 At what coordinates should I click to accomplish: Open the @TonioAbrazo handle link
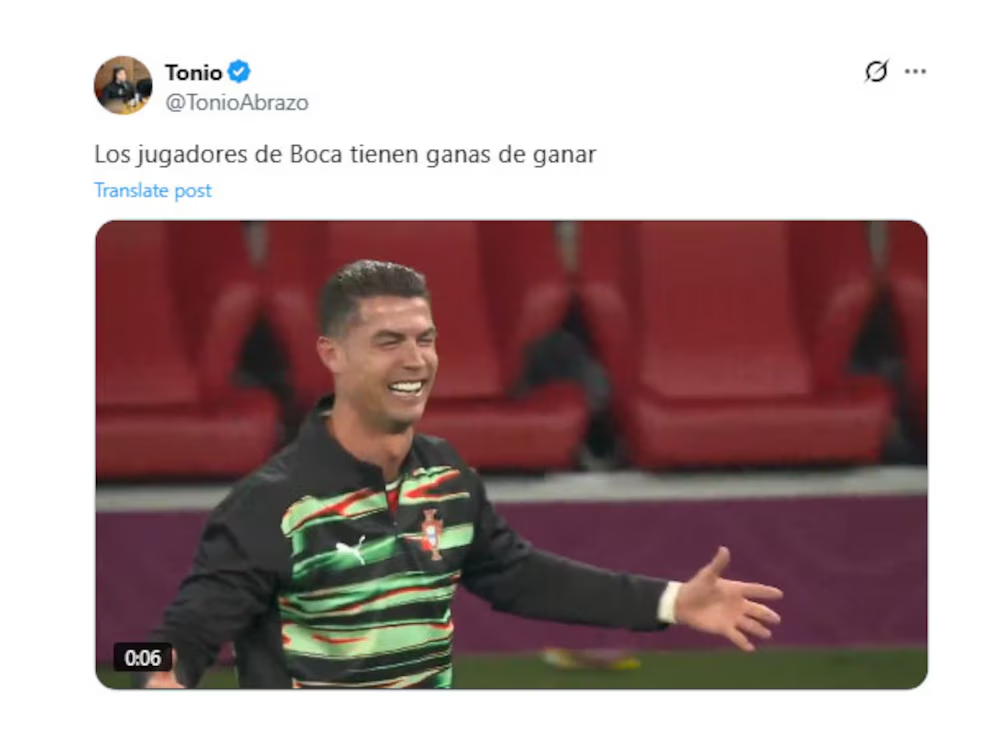pyautogui.click(x=237, y=102)
